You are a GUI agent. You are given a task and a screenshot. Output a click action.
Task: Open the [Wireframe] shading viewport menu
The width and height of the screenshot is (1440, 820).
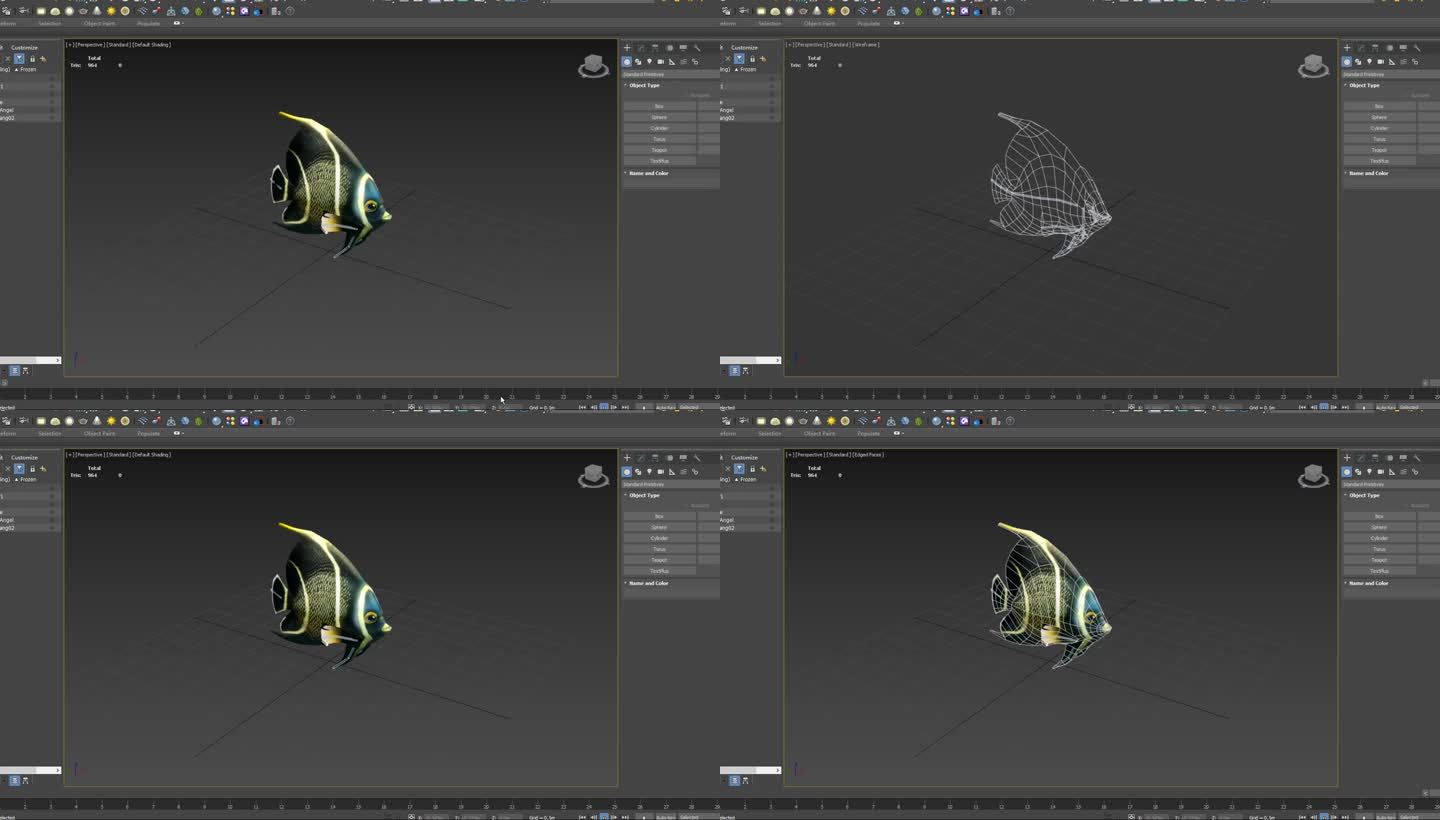(x=866, y=45)
